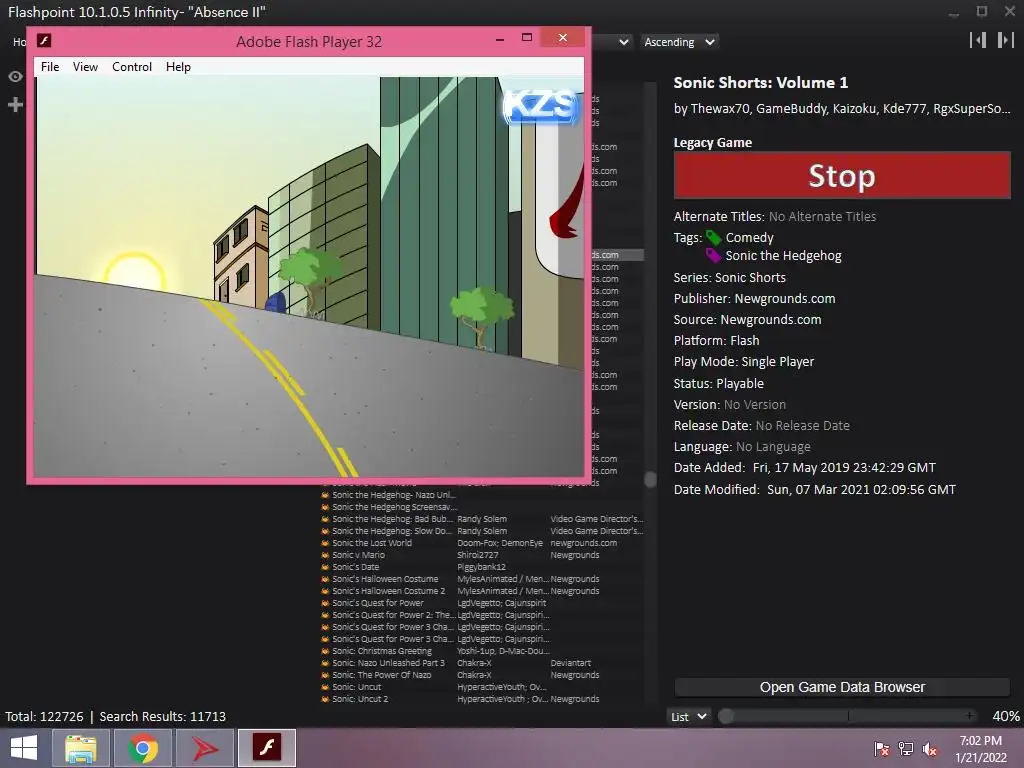Click the Piggybank12 developer cell
The width and height of the screenshot is (1024, 768).
coord(481,567)
